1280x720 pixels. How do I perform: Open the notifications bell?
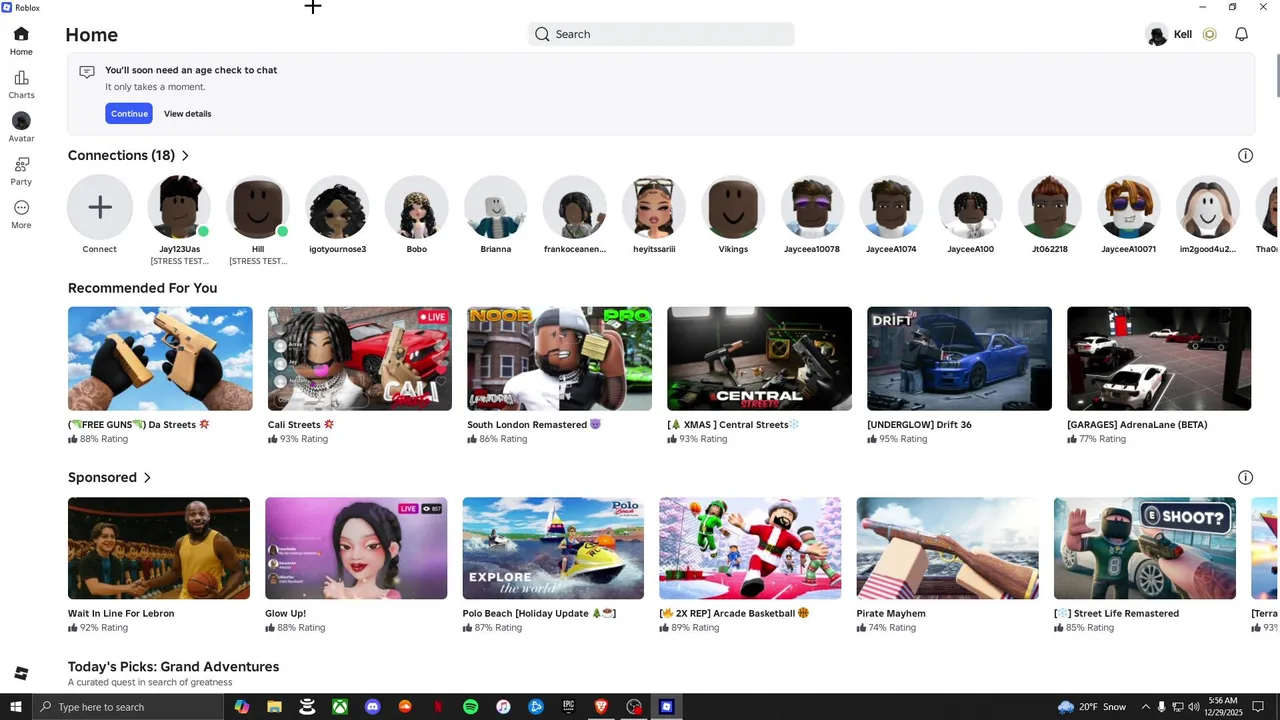click(1241, 34)
